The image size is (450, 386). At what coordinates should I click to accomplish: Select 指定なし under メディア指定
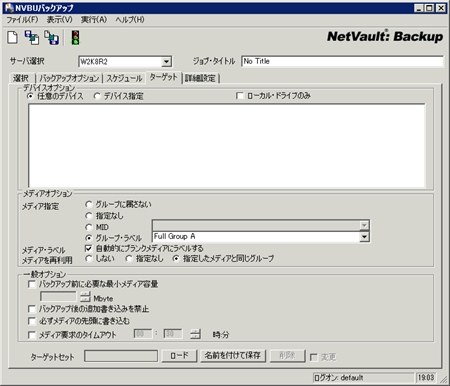(89, 216)
